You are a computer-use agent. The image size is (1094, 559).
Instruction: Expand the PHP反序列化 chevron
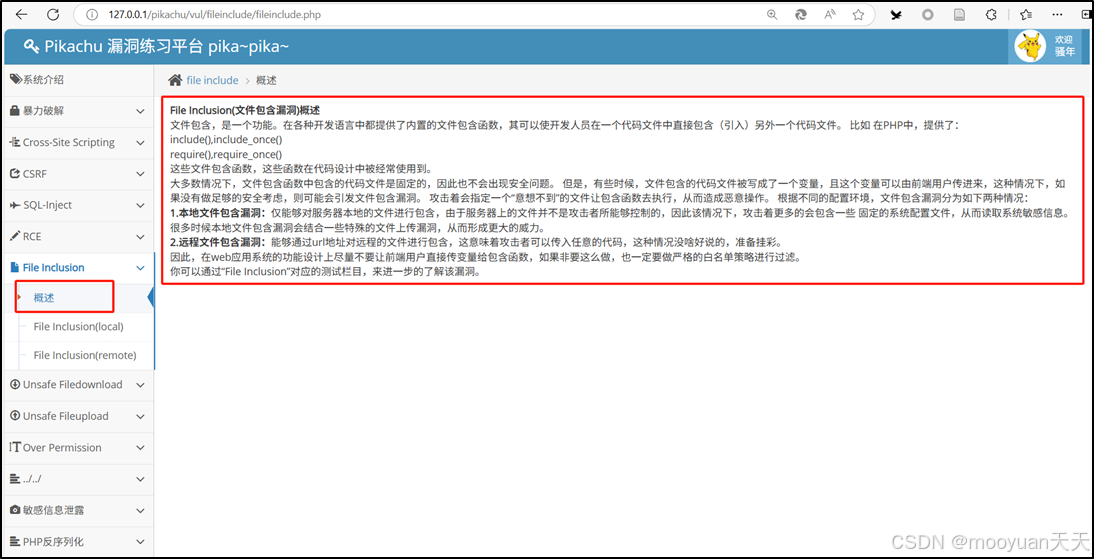(x=140, y=542)
